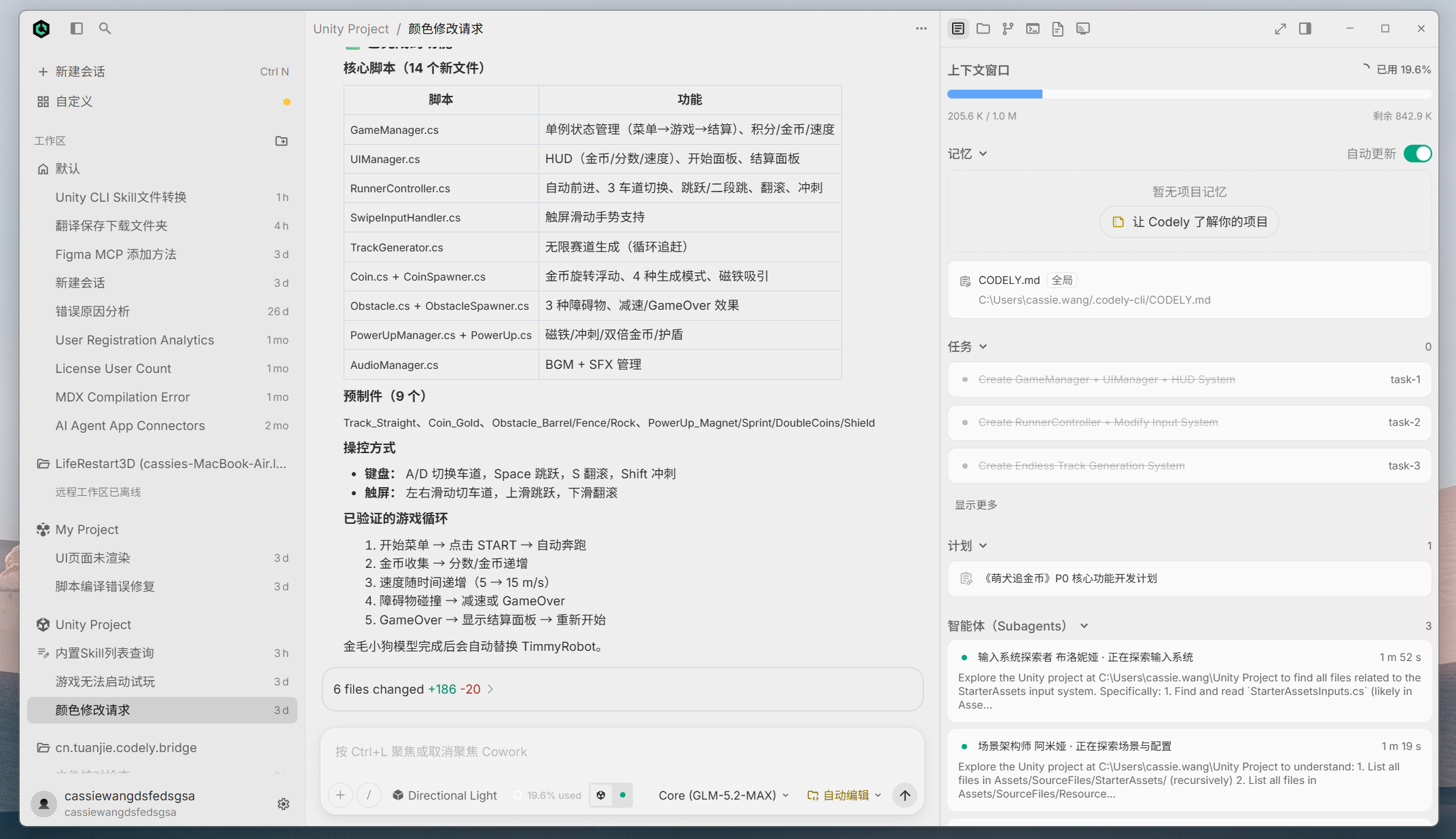Add attachment with the plus button

tap(340, 795)
